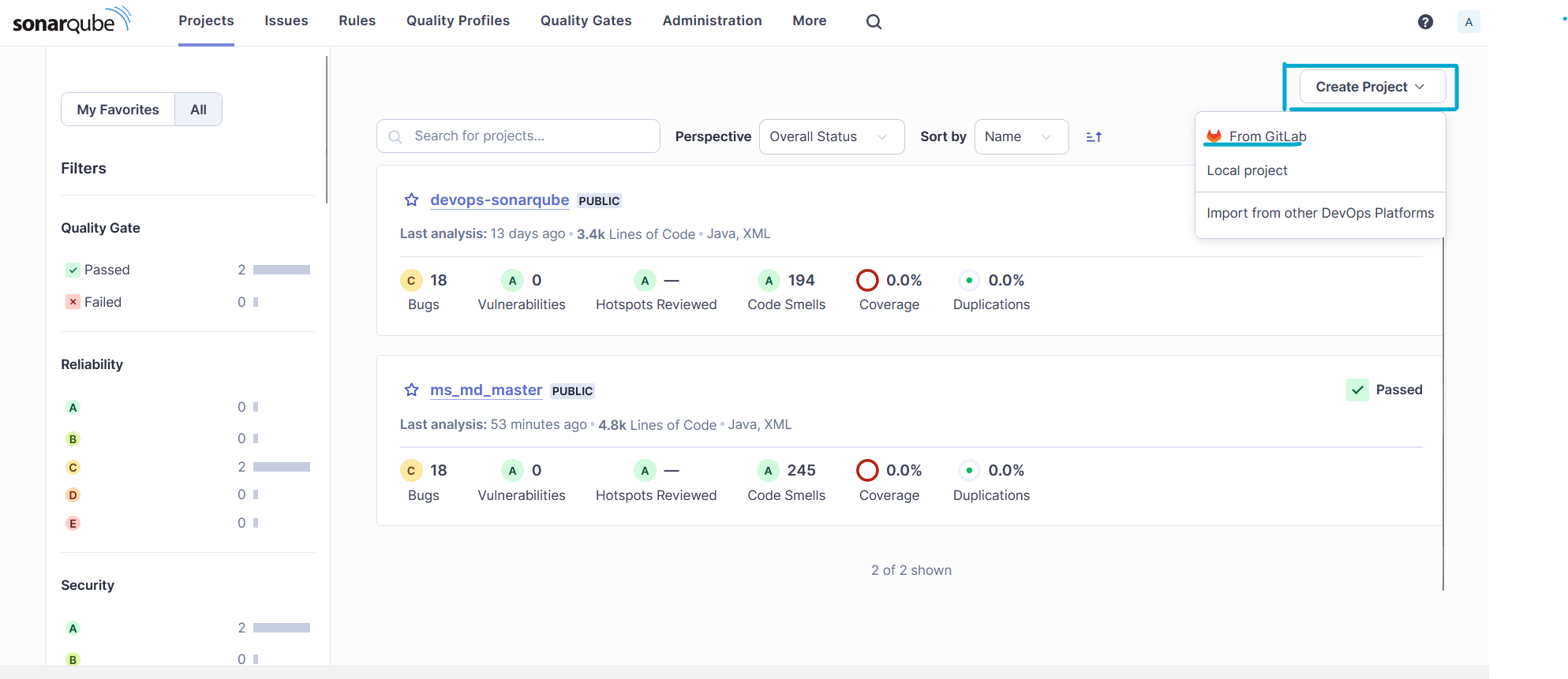
Task: Open the devops-sonarqube project link
Action: (x=500, y=200)
